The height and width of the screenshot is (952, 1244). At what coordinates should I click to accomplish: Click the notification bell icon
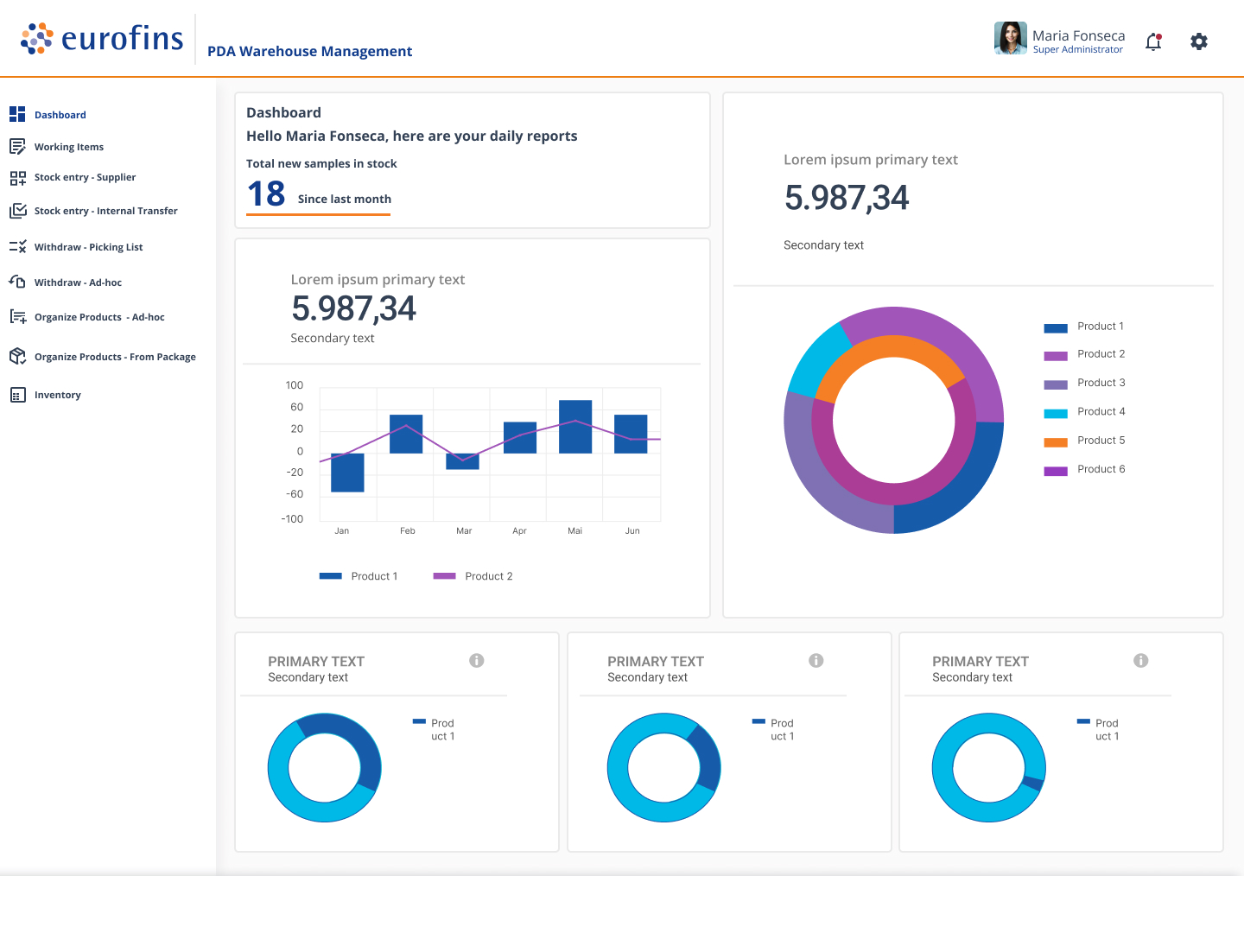(1153, 41)
